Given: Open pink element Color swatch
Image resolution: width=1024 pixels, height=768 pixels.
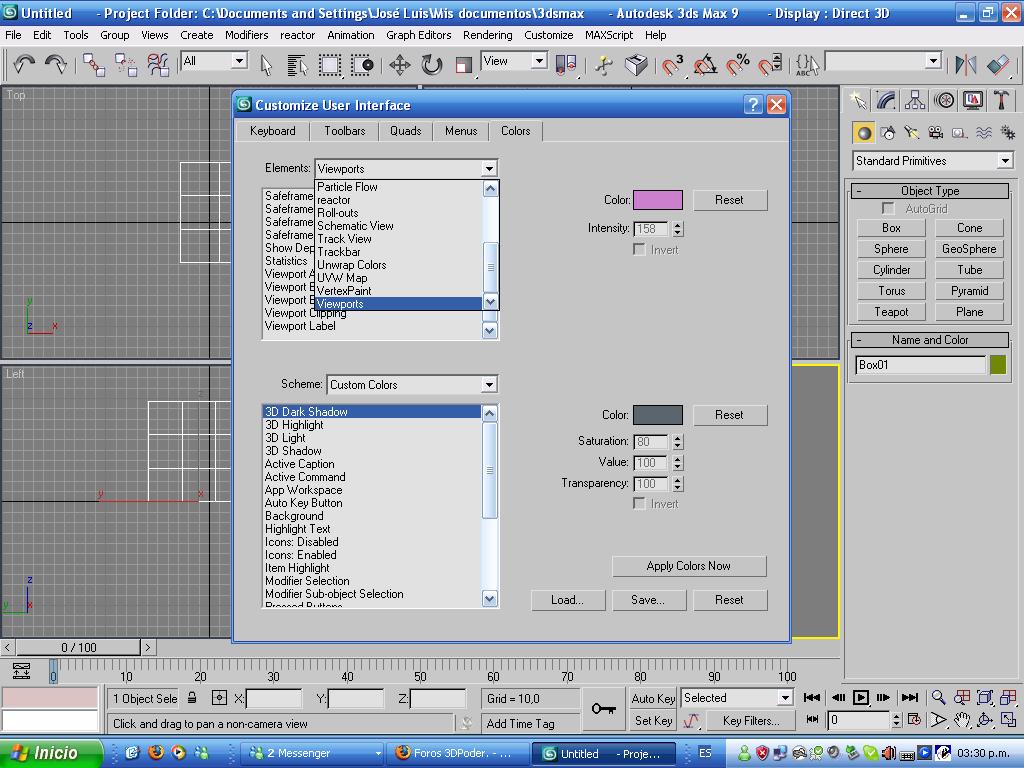Looking at the screenshot, I should point(658,200).
